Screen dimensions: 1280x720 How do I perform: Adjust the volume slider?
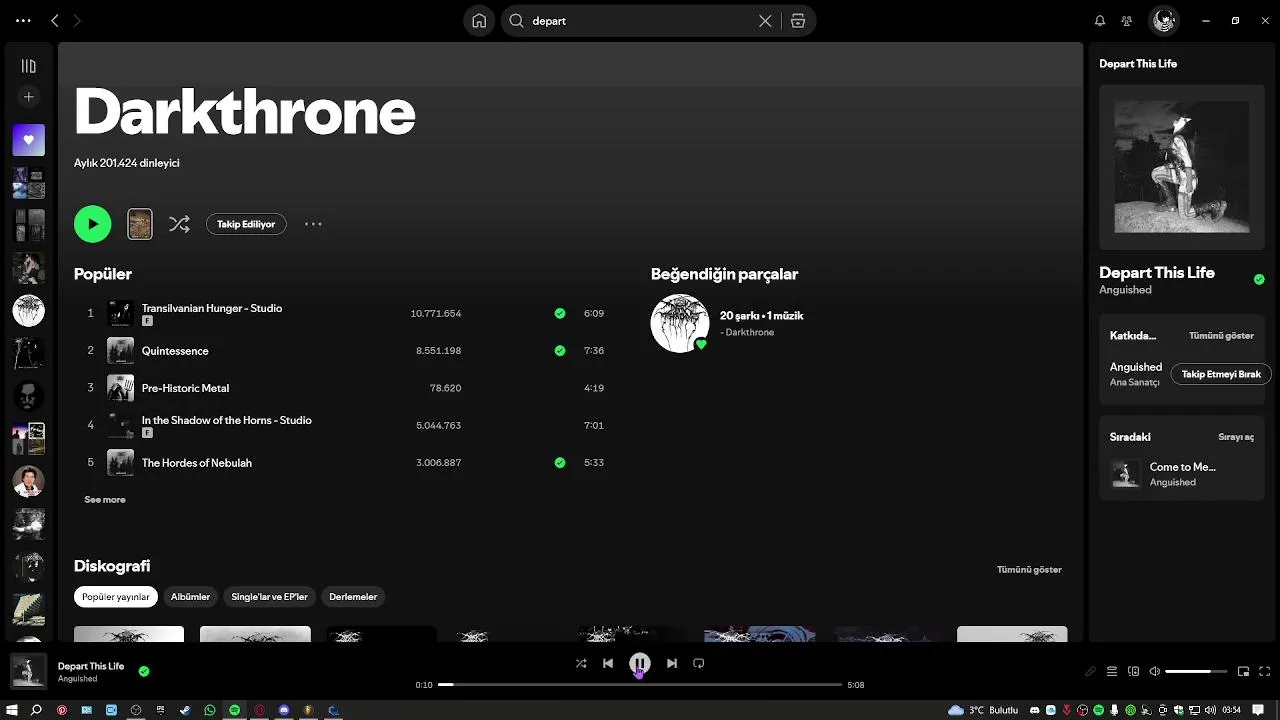coord(1196,672)
